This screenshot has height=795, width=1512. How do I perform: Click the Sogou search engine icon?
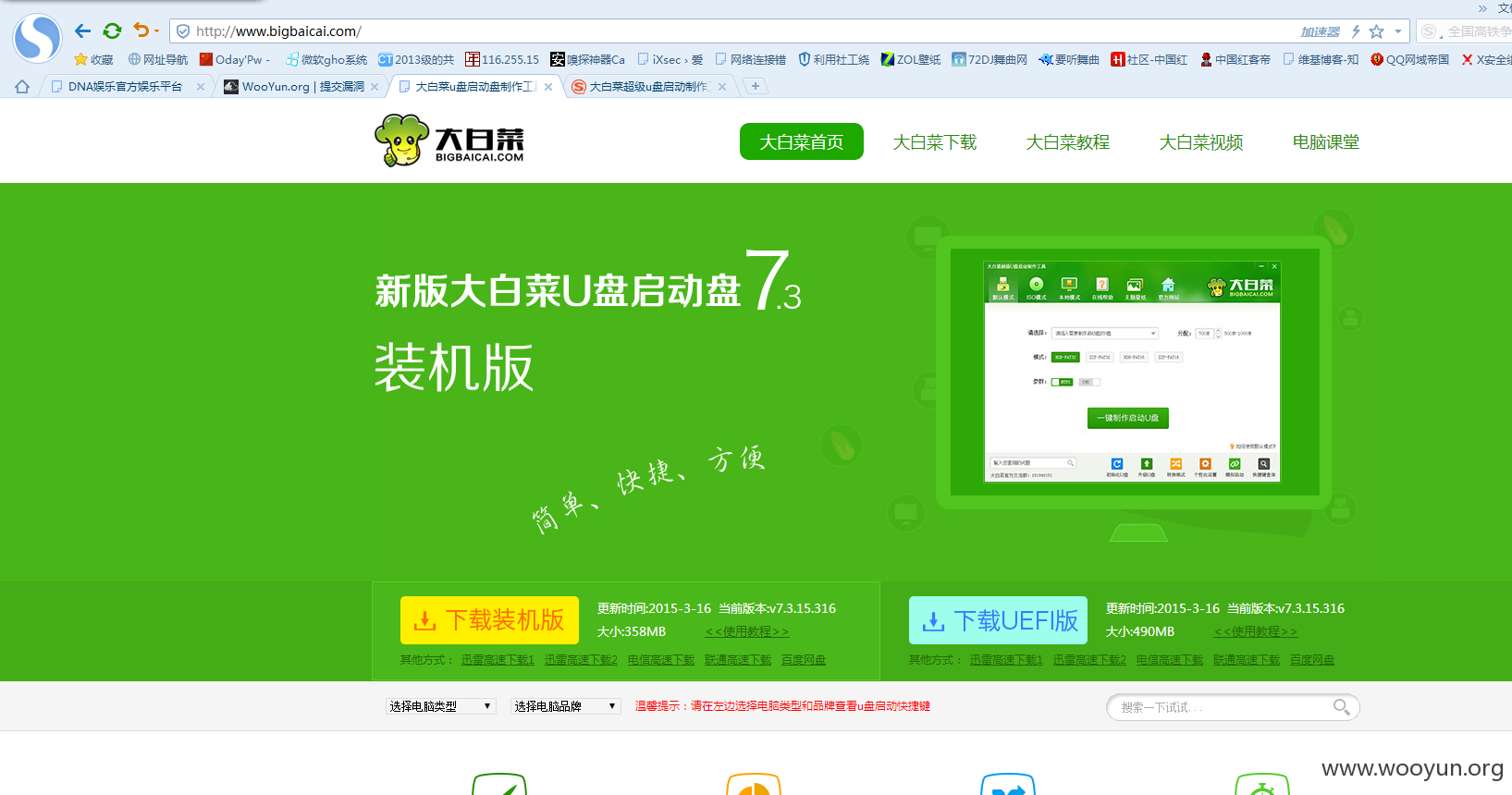pos(1430,31)
